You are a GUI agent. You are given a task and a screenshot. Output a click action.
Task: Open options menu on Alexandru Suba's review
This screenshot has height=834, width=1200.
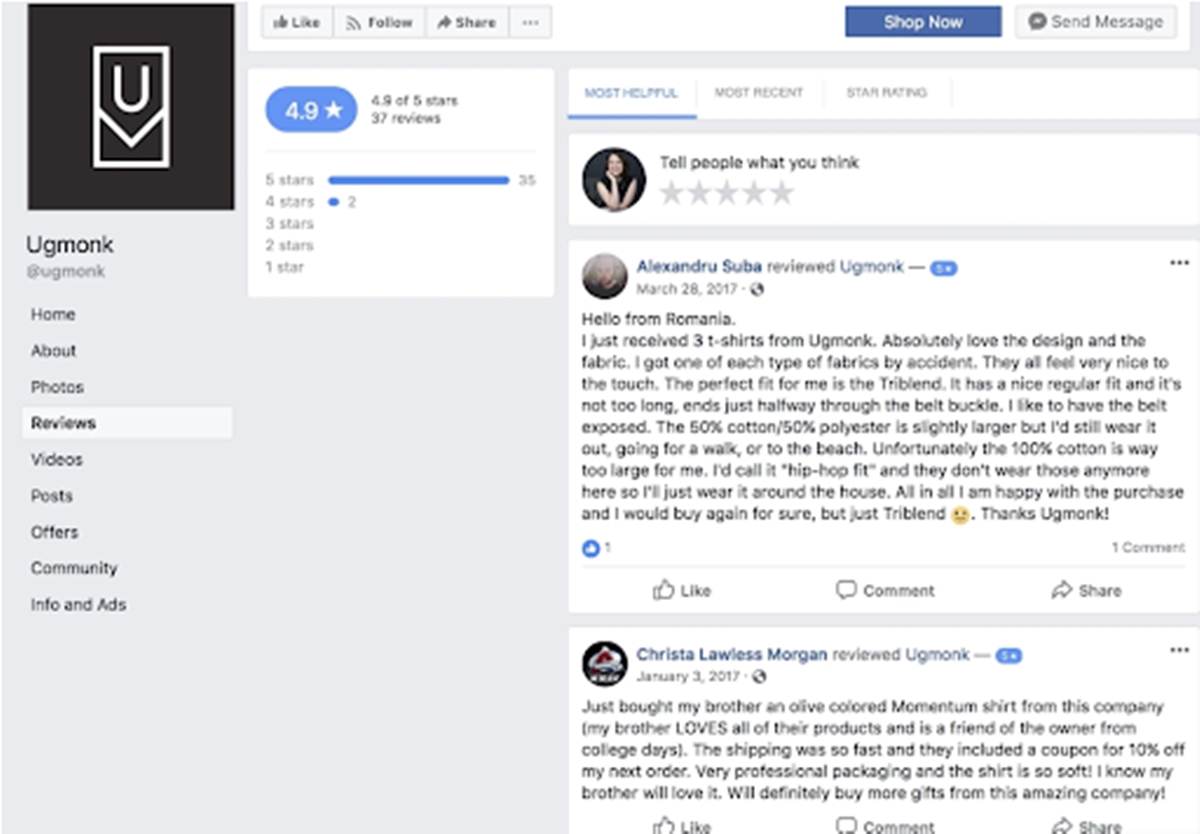[x=1179, y=263]
